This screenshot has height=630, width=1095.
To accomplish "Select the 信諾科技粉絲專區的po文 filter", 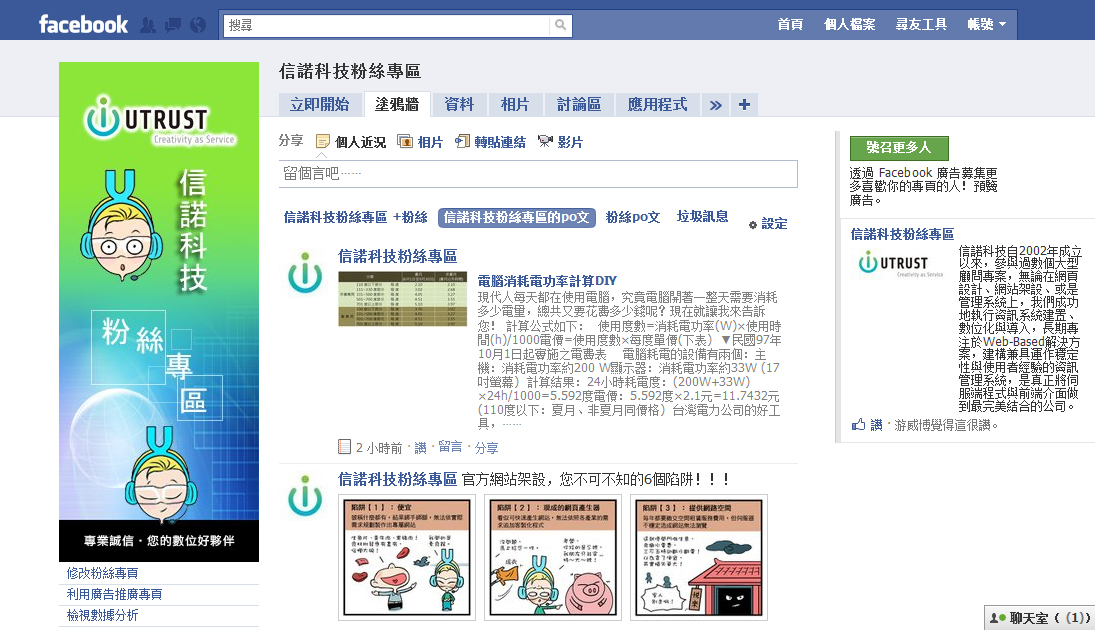I will 516,217.
